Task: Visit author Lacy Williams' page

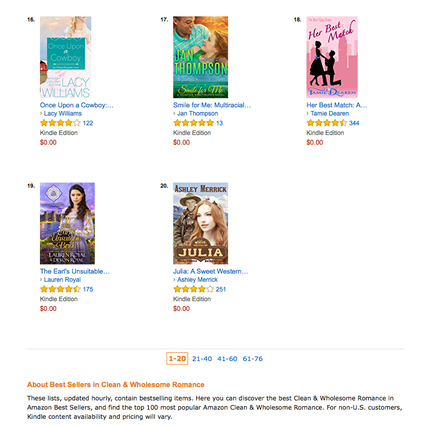Action: point(63,113)
